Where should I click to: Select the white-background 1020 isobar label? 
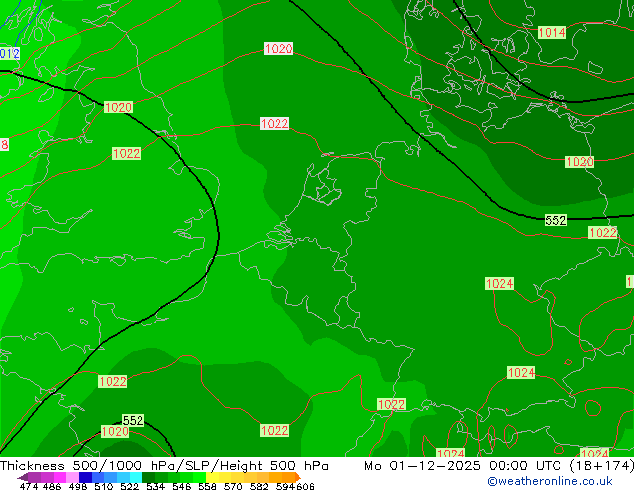tap(278, 49)
